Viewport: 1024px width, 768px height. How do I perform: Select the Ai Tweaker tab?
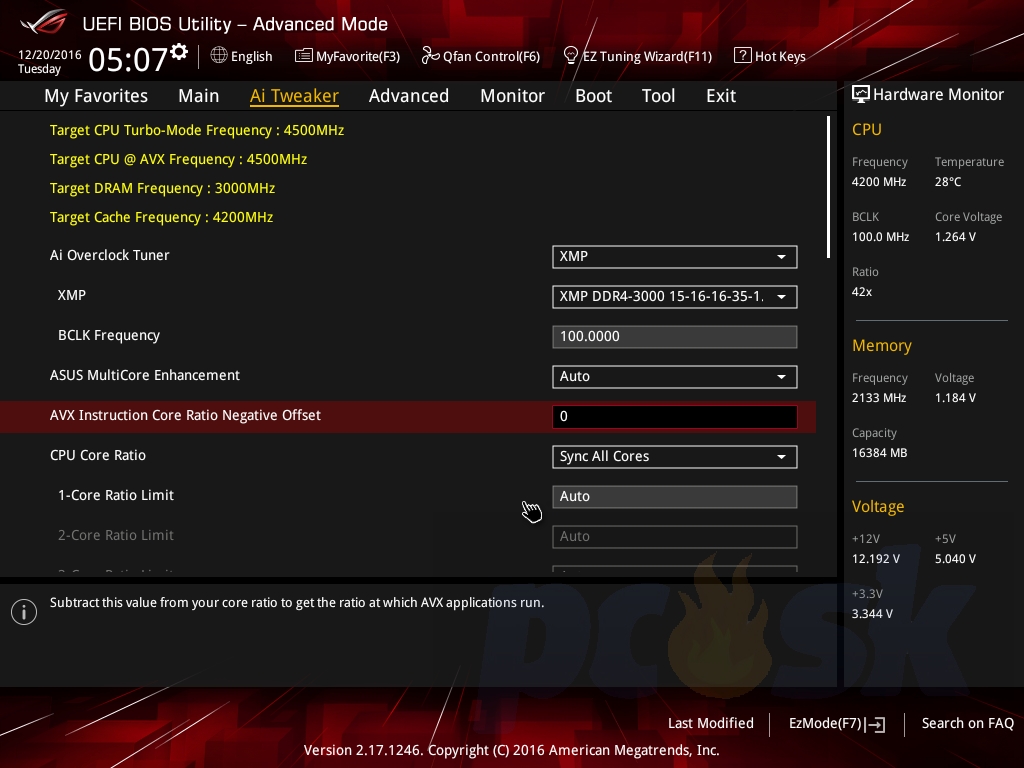pyautogui.click(x=294, y=96)
